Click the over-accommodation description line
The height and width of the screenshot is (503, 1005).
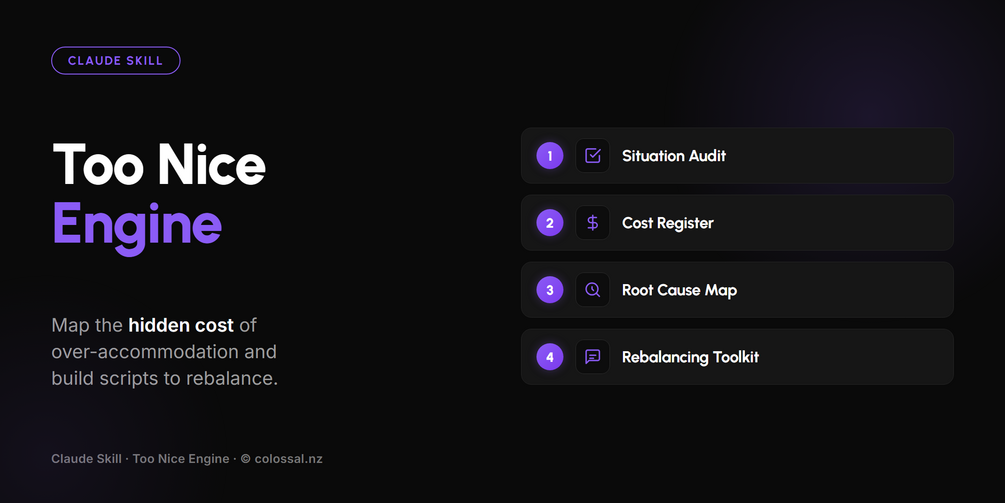164,352
